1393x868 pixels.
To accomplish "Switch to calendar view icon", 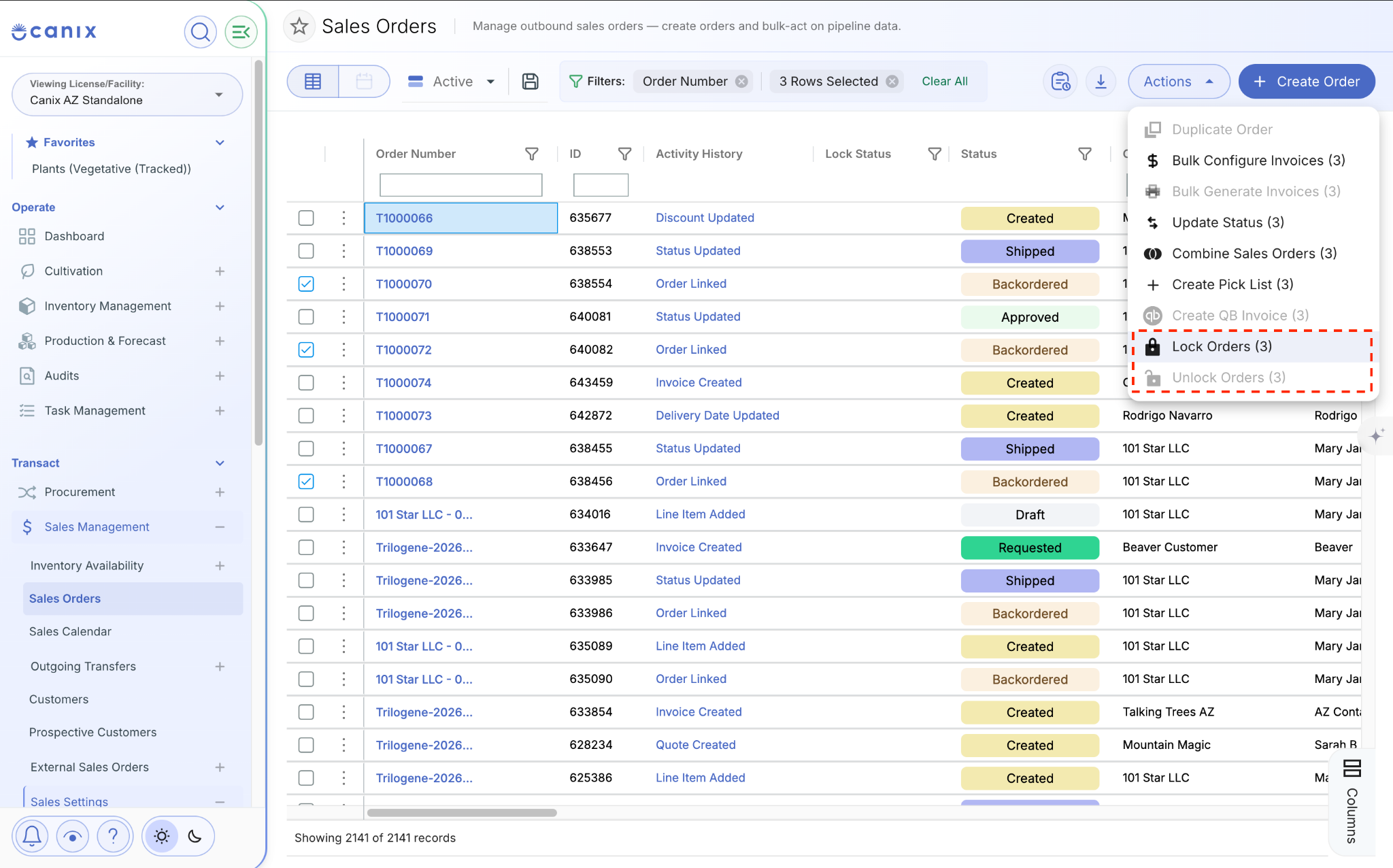I will pyautogui.click(x=364, y=82).
